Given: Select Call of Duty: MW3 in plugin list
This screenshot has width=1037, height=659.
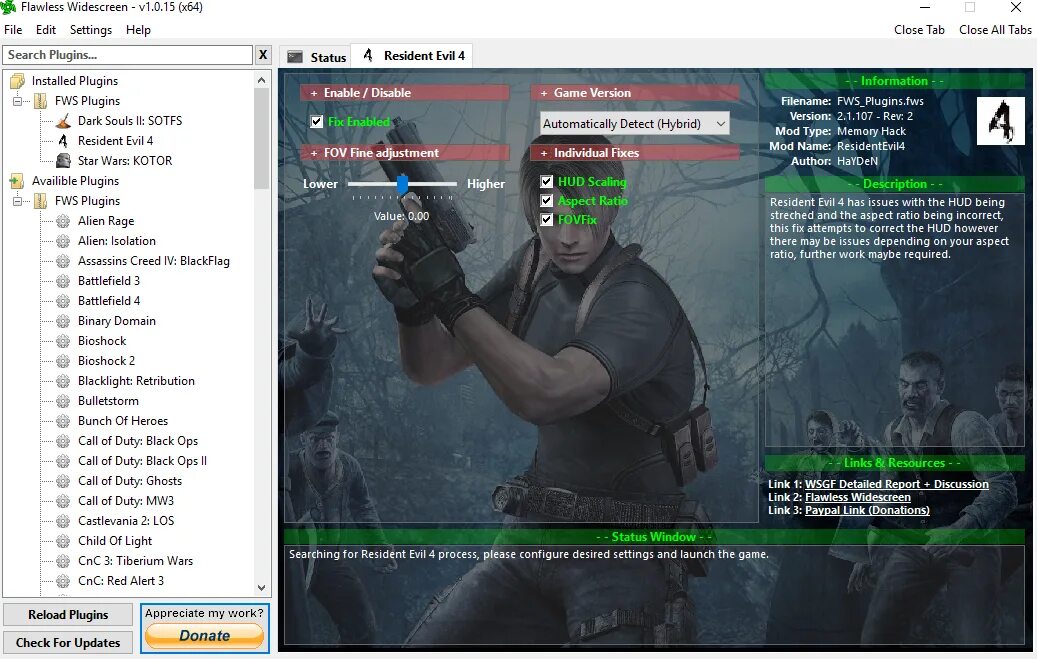Looking at the screenshot, I should coord(126,501).
